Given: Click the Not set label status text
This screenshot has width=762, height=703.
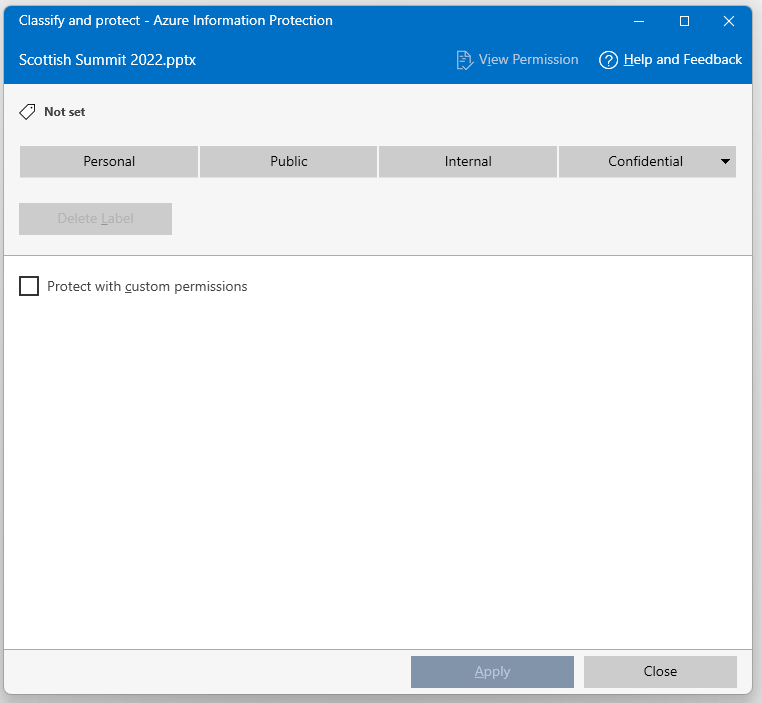Looking at the screenshot, I should pyautogui.click(x=65, y=112).
